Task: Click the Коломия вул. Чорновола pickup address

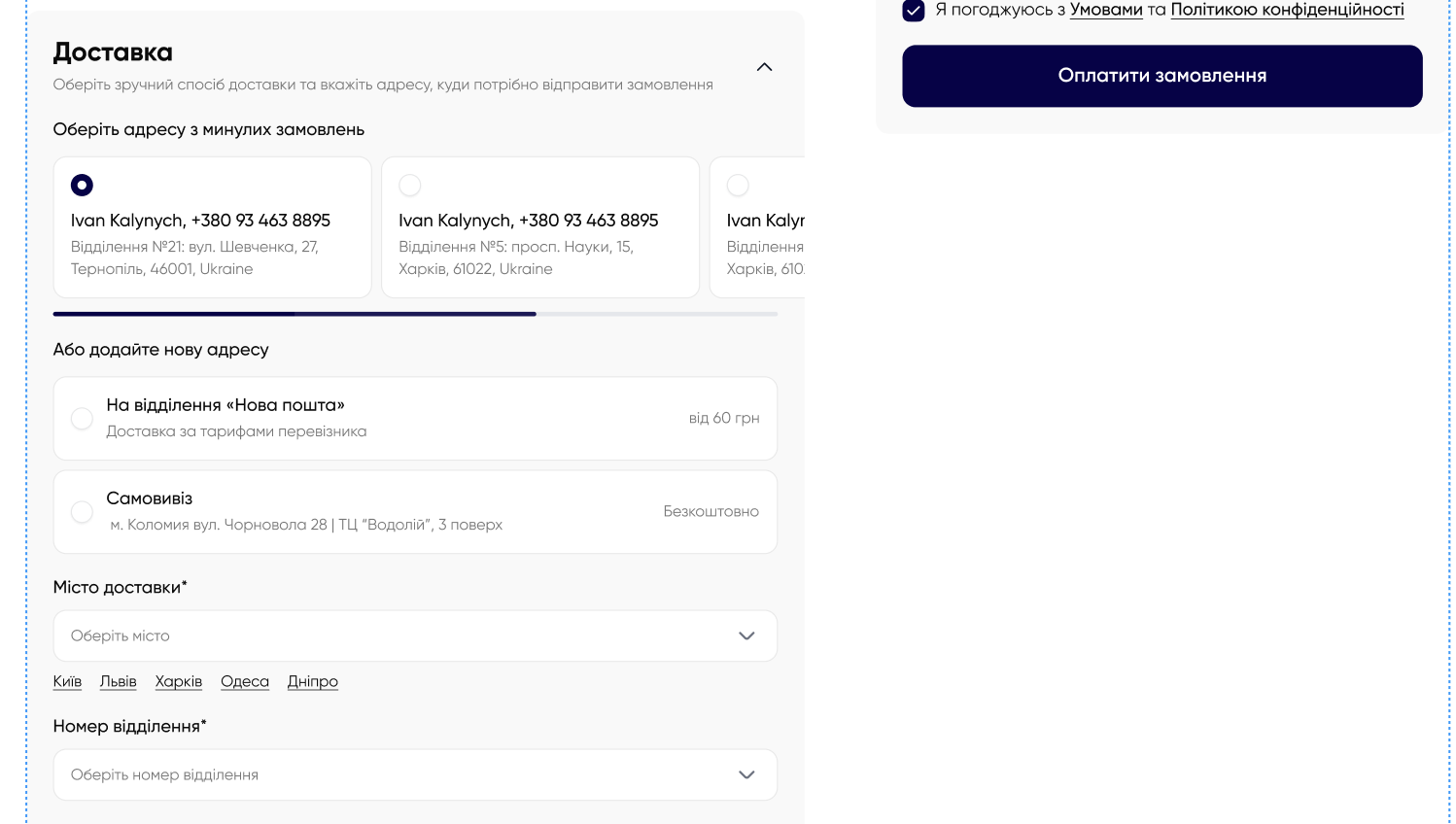Action: pos(306,525)
